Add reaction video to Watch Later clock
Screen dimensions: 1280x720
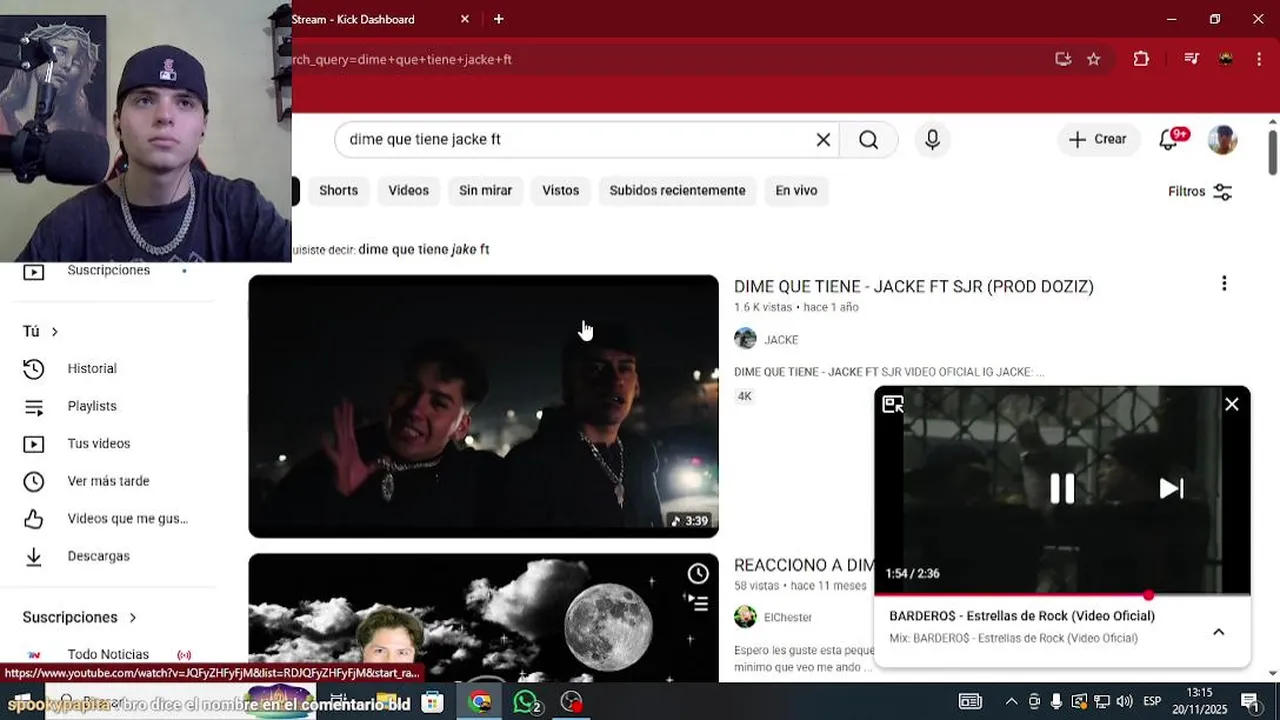(698, 574)
